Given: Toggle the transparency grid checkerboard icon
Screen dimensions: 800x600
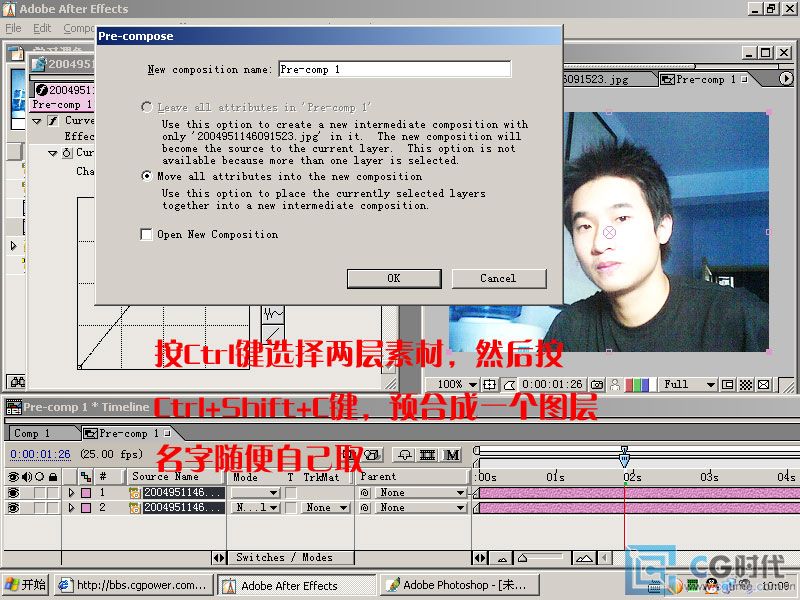Looking at the screenshot, I should 746,385.
